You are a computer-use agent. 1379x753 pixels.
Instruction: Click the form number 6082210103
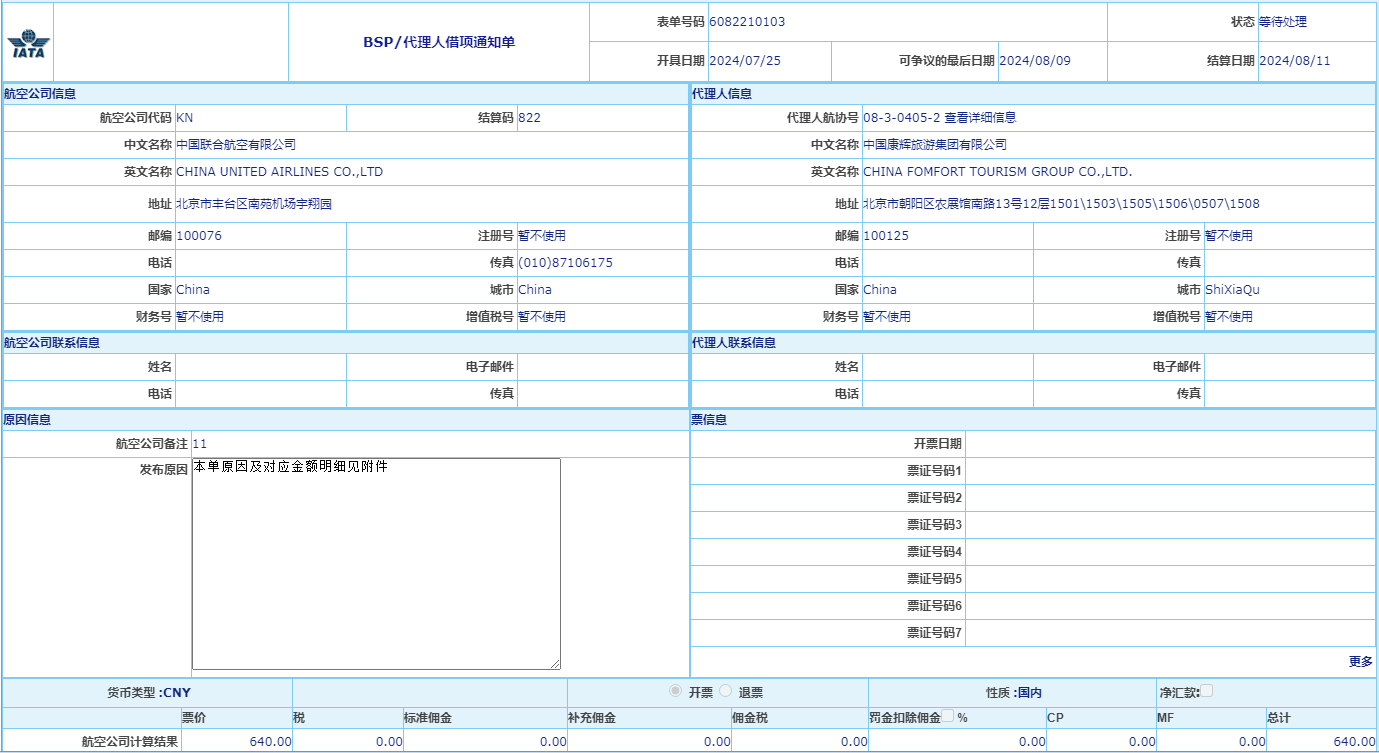[747, 22]
